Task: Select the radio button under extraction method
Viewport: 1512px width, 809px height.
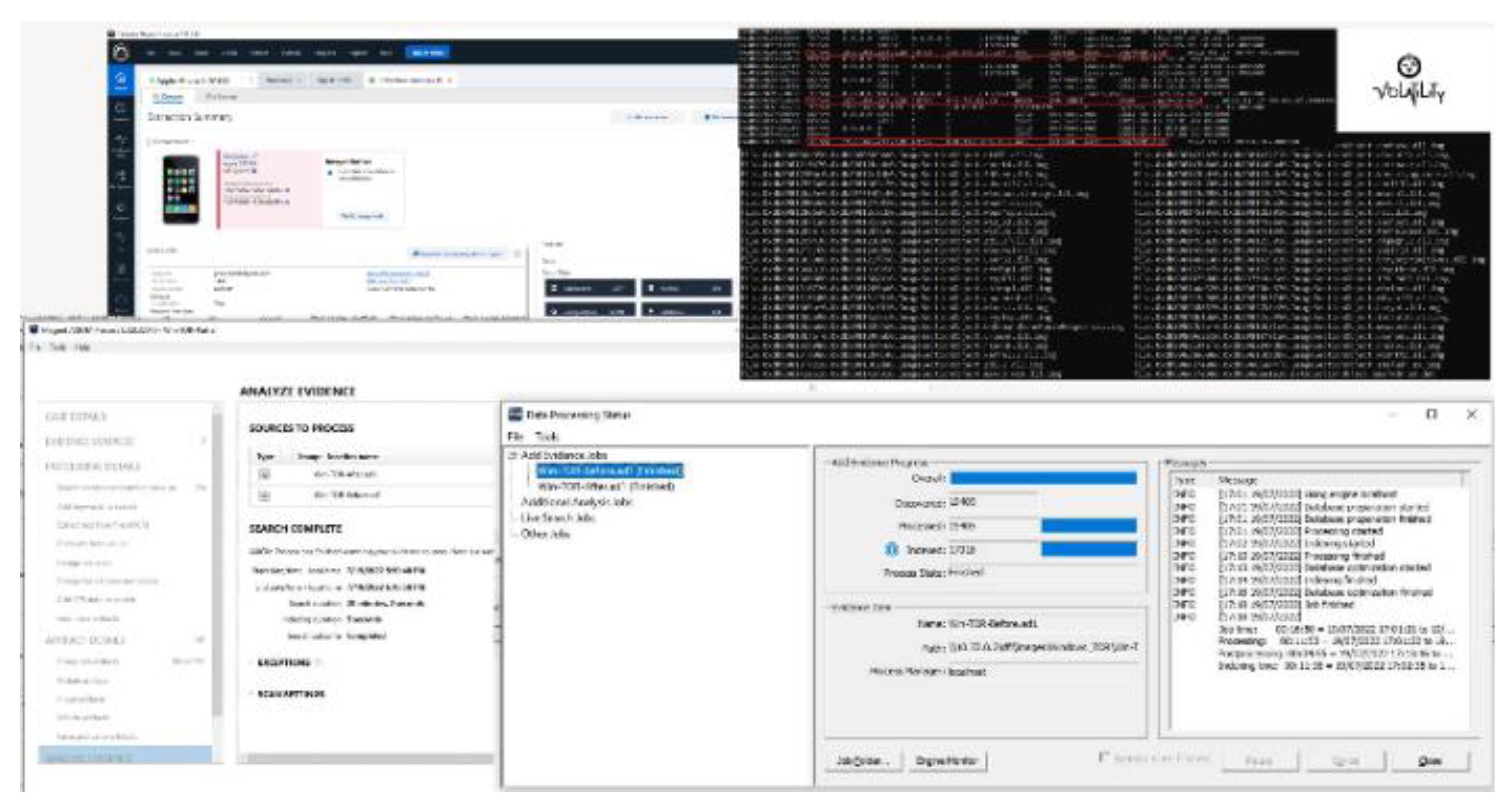Action: [330, 172]
